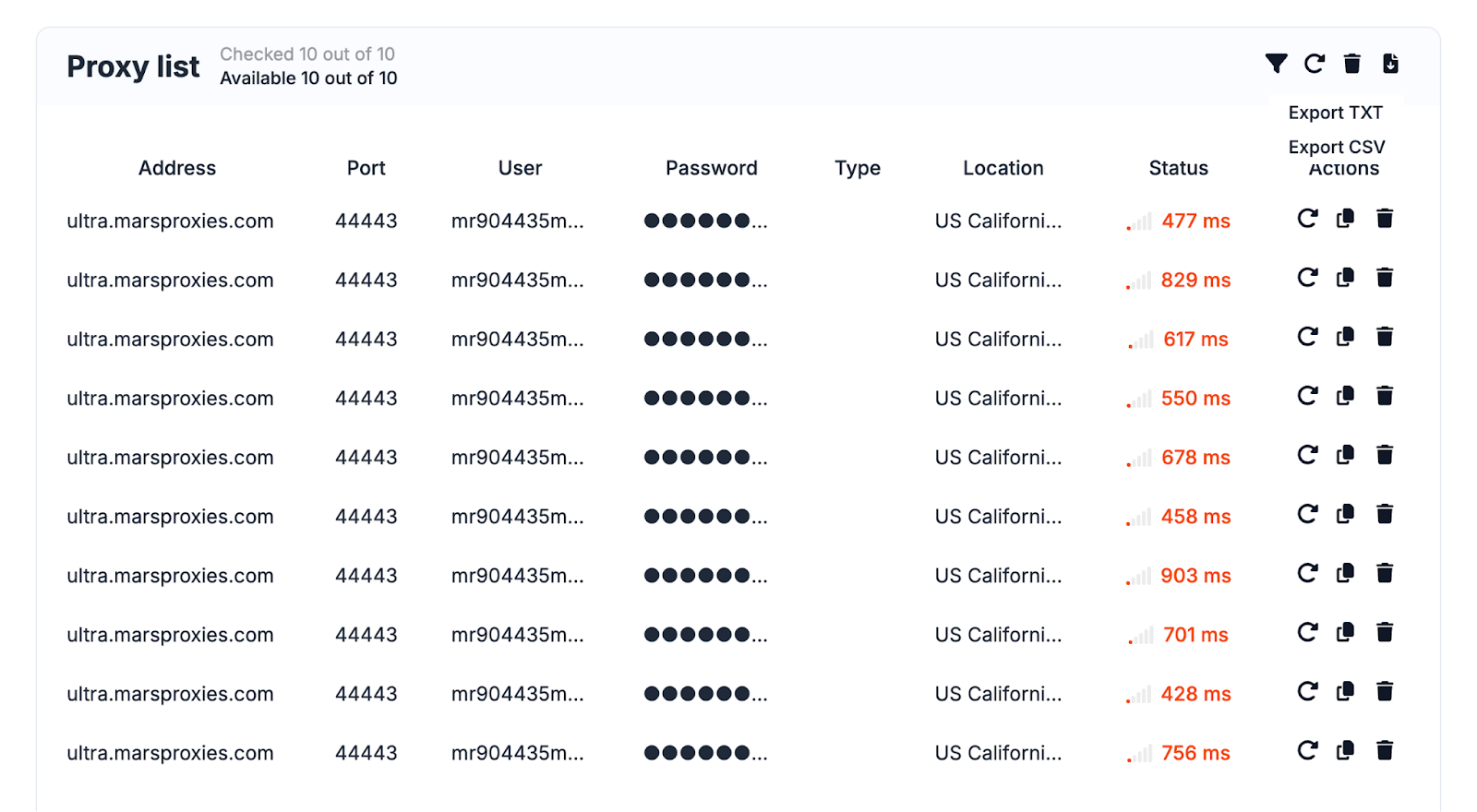This screenshot has width=1477, height=812.
Task: Click masked password in the 678 ms row
Action: (x=705, y=458)
